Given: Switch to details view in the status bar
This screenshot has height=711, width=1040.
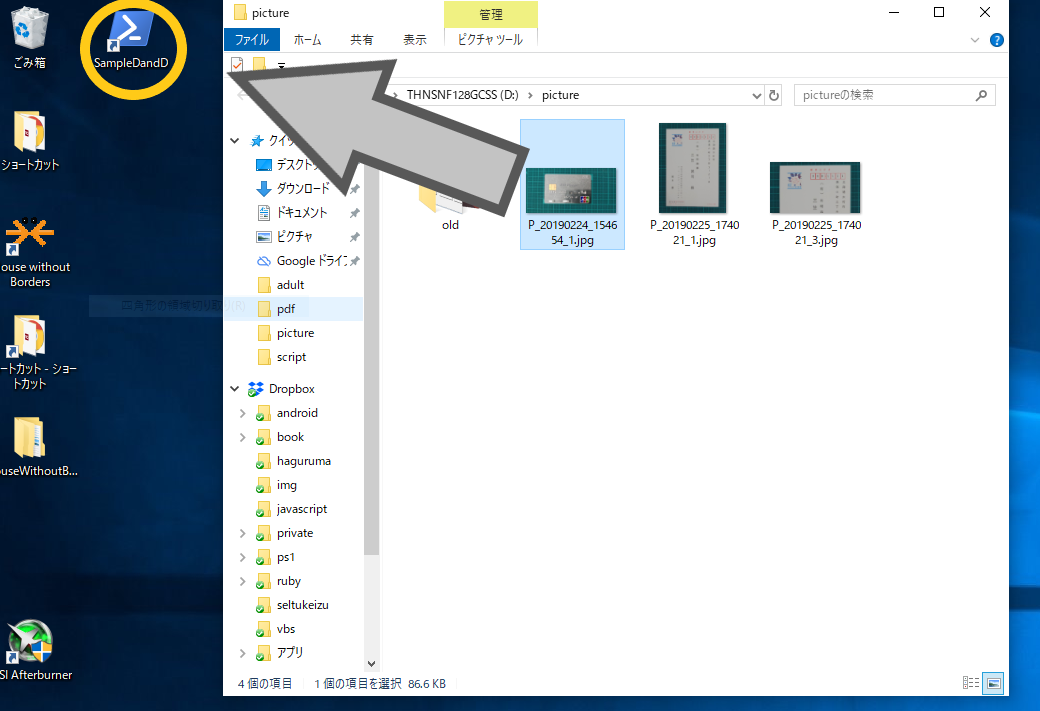Looking at the screenshot, I should [971, 683].
